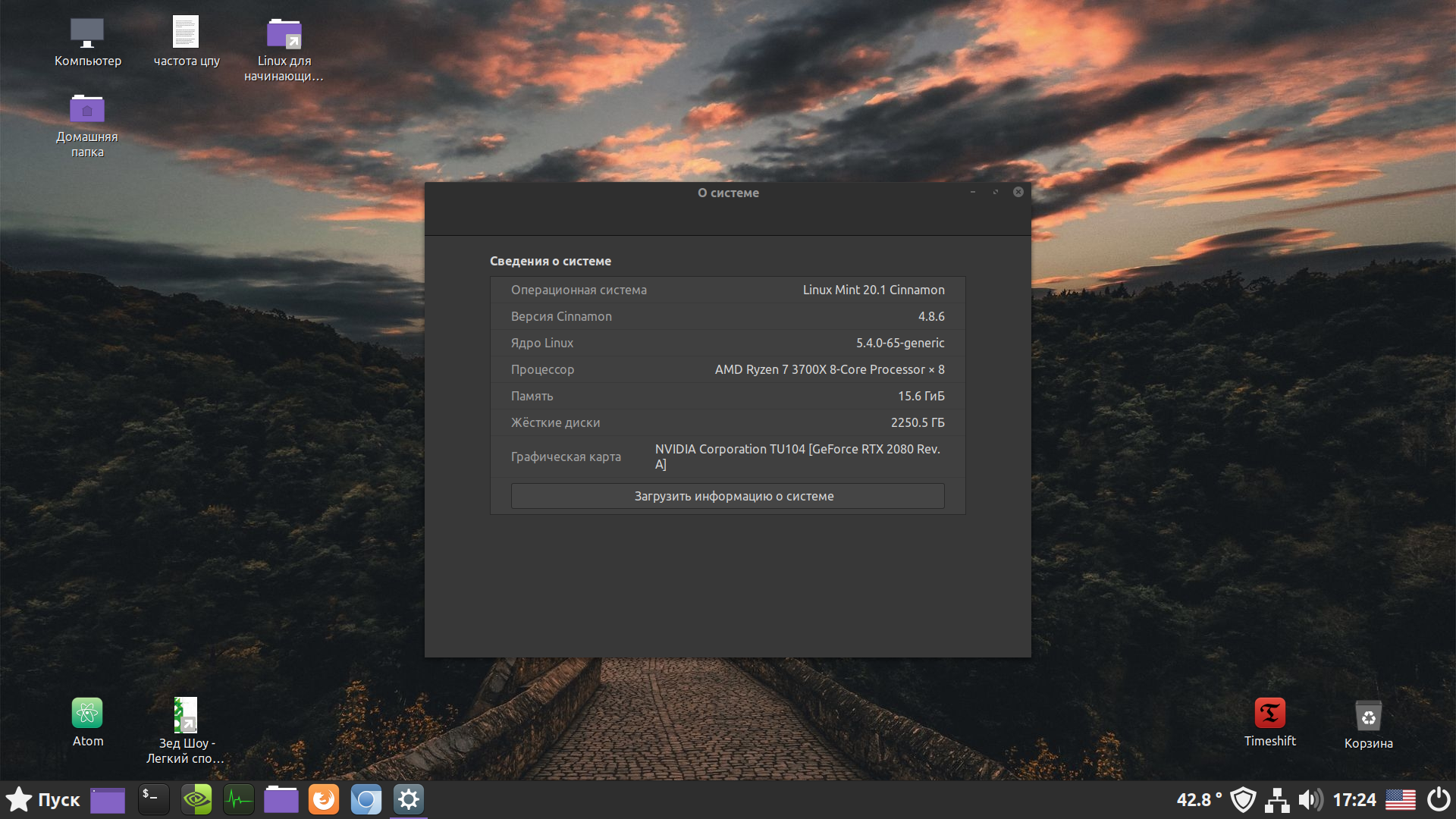
Task: Open the 'частота цпу' text file
Action: [186, 33]
